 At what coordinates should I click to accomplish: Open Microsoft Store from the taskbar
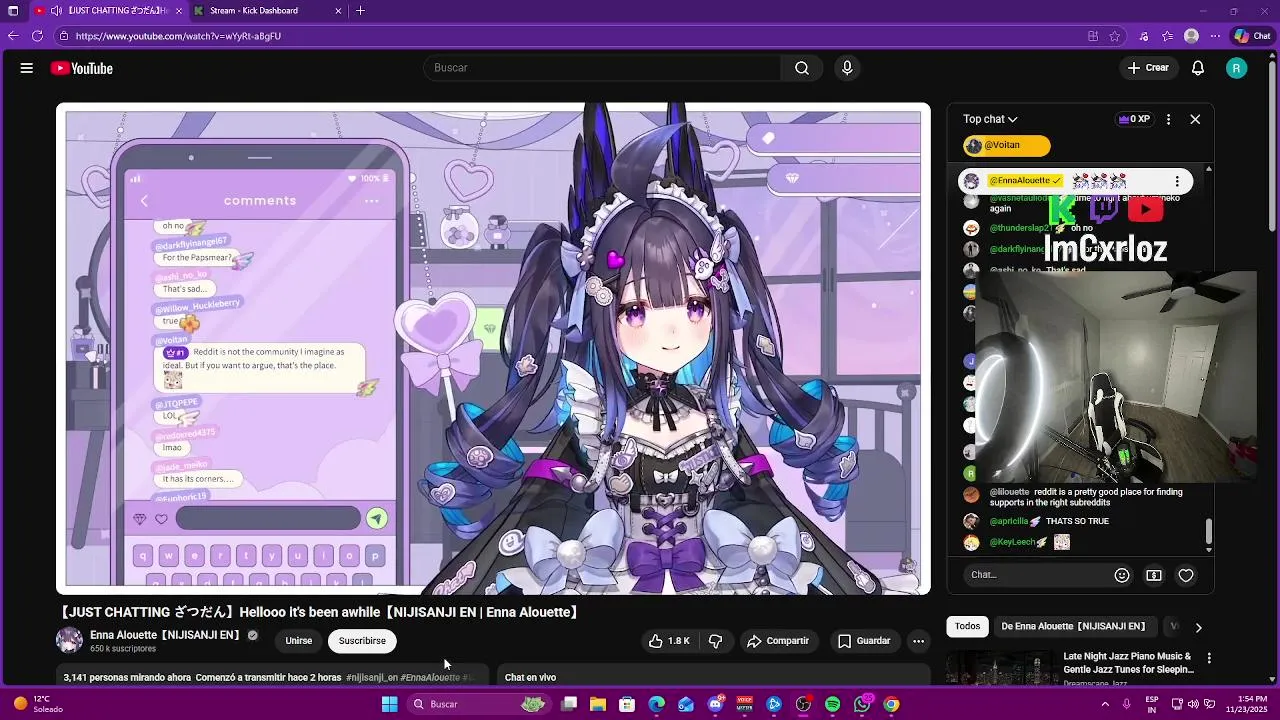point(627,705)
